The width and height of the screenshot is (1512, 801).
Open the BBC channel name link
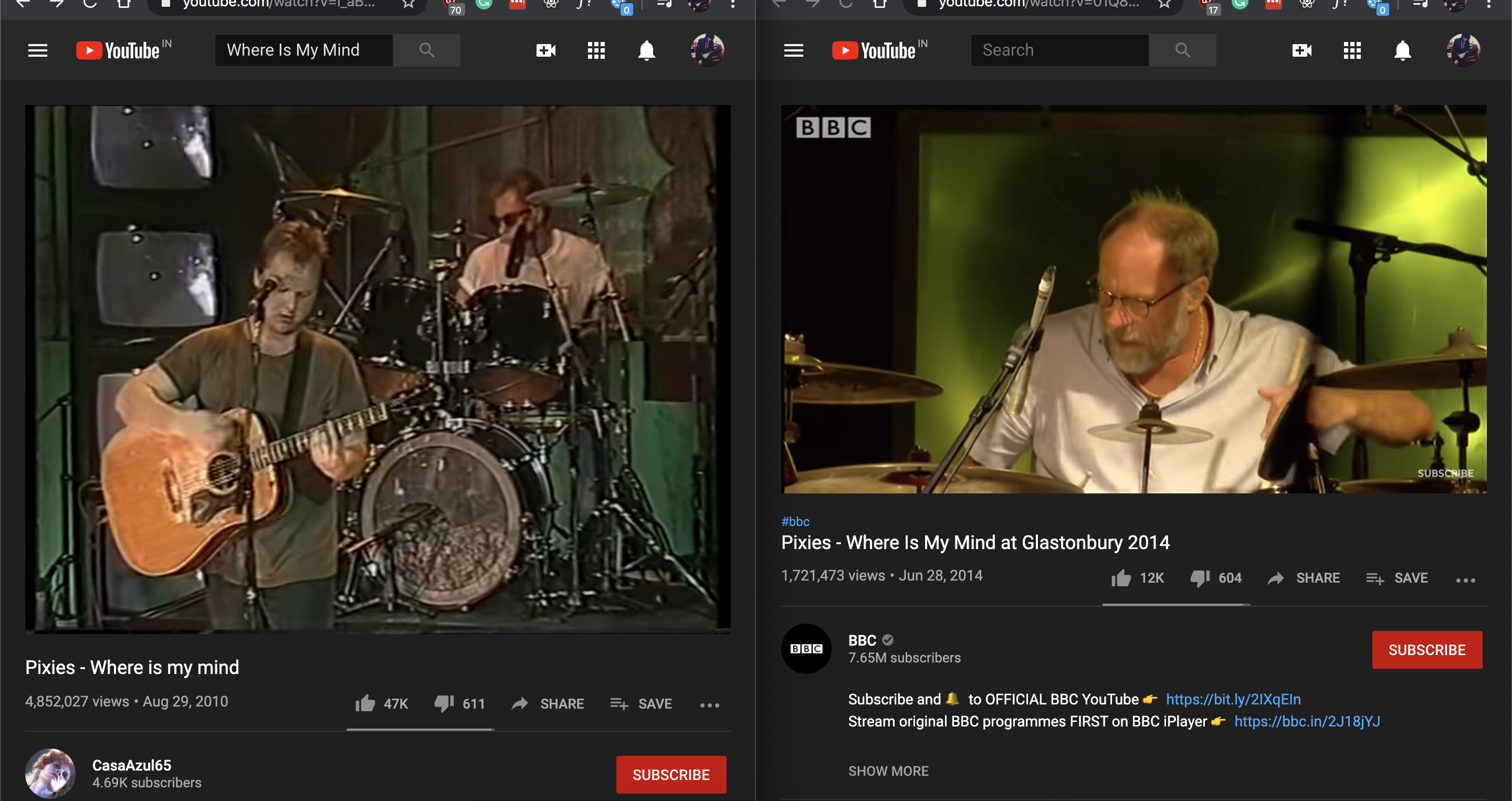pos(862,640)
